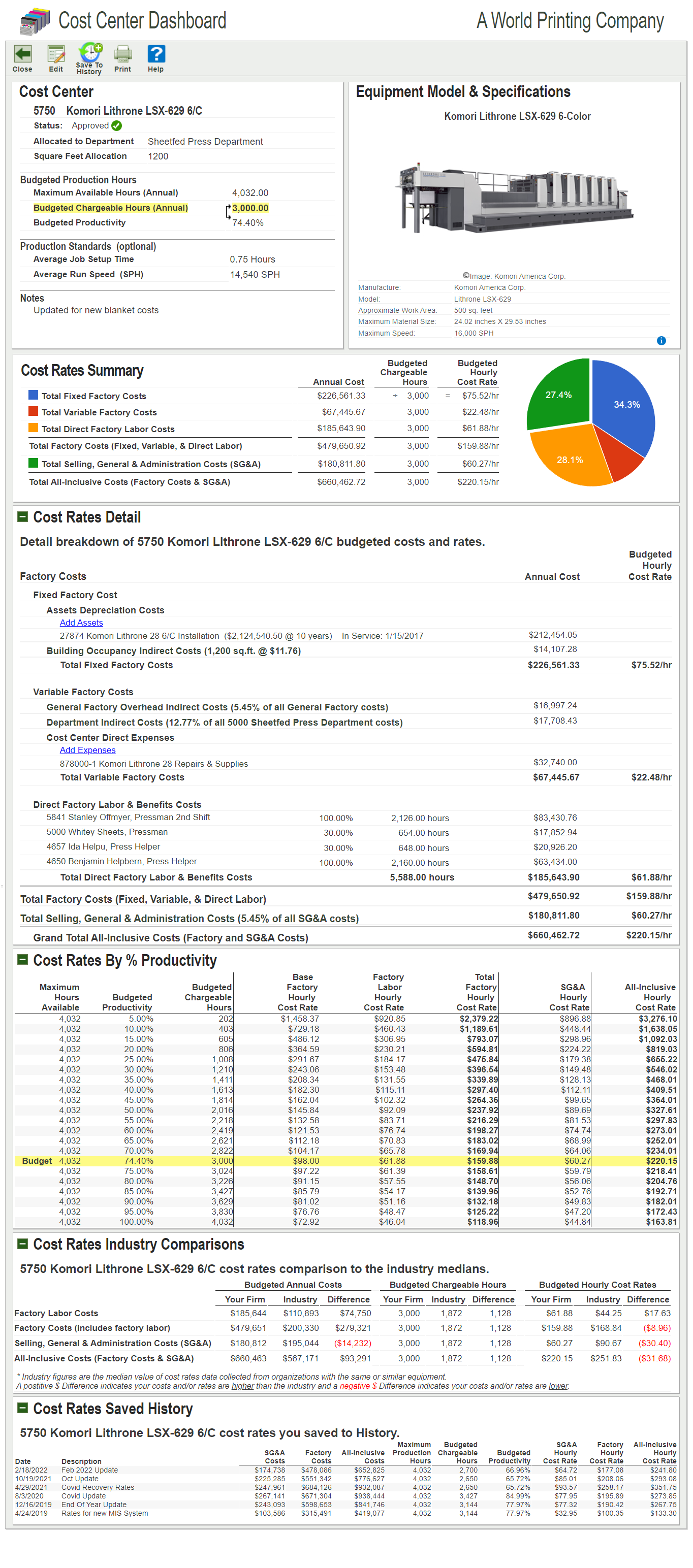
Task: Click the '14,540 SPH' run speed value
Action: click(255, 275)
